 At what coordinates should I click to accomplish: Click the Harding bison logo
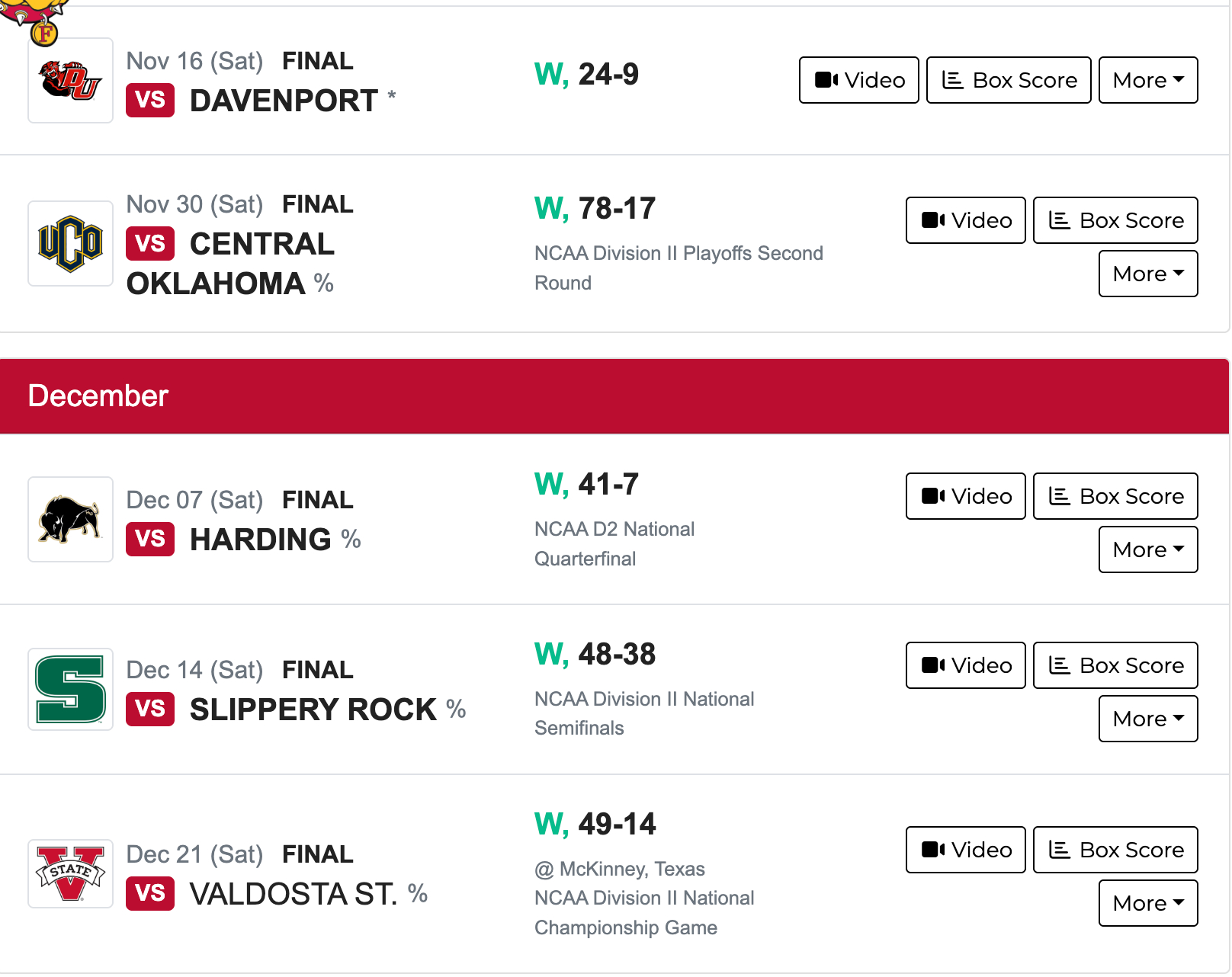pyautogui.click(x=70, y=519)
